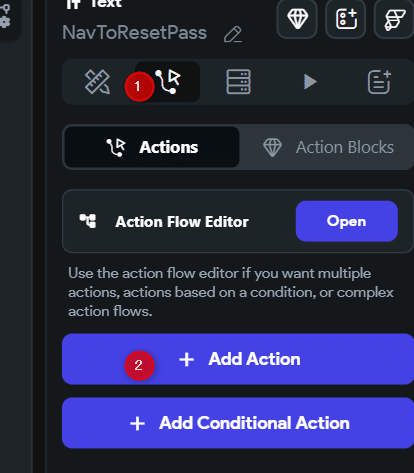Switch to the ruler and pencil properties tab

point(97,82)
